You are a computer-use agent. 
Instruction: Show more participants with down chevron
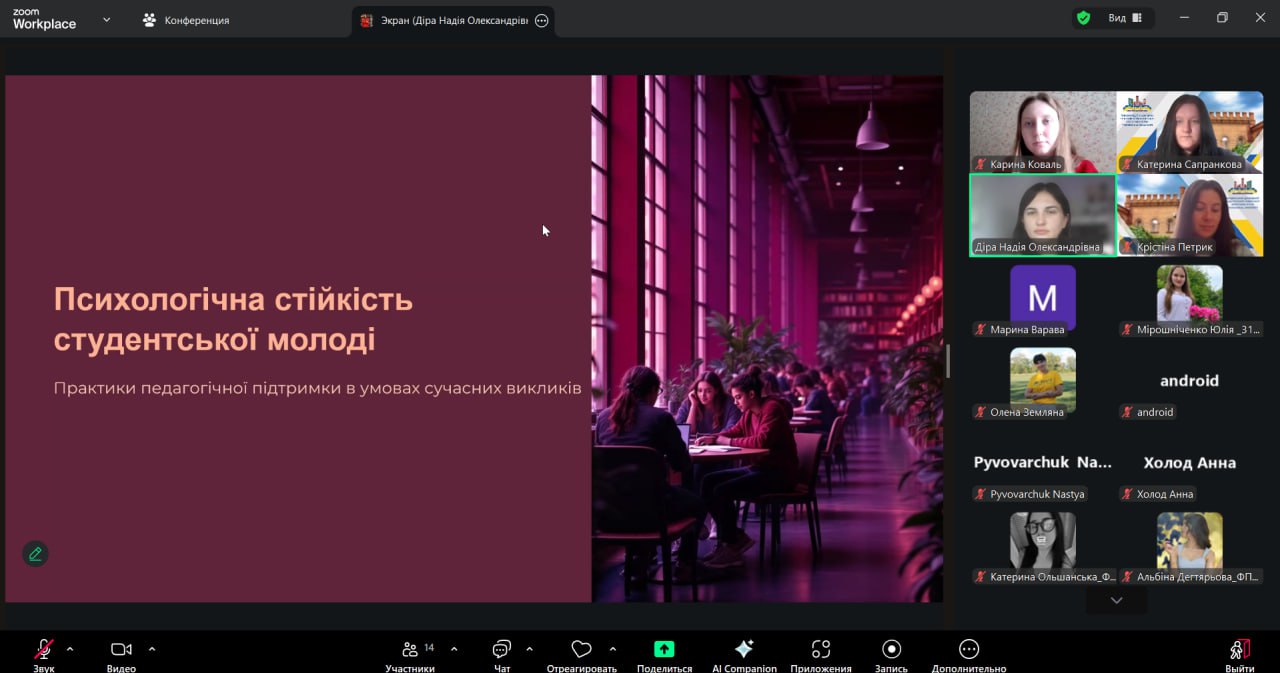(1116, 600)
